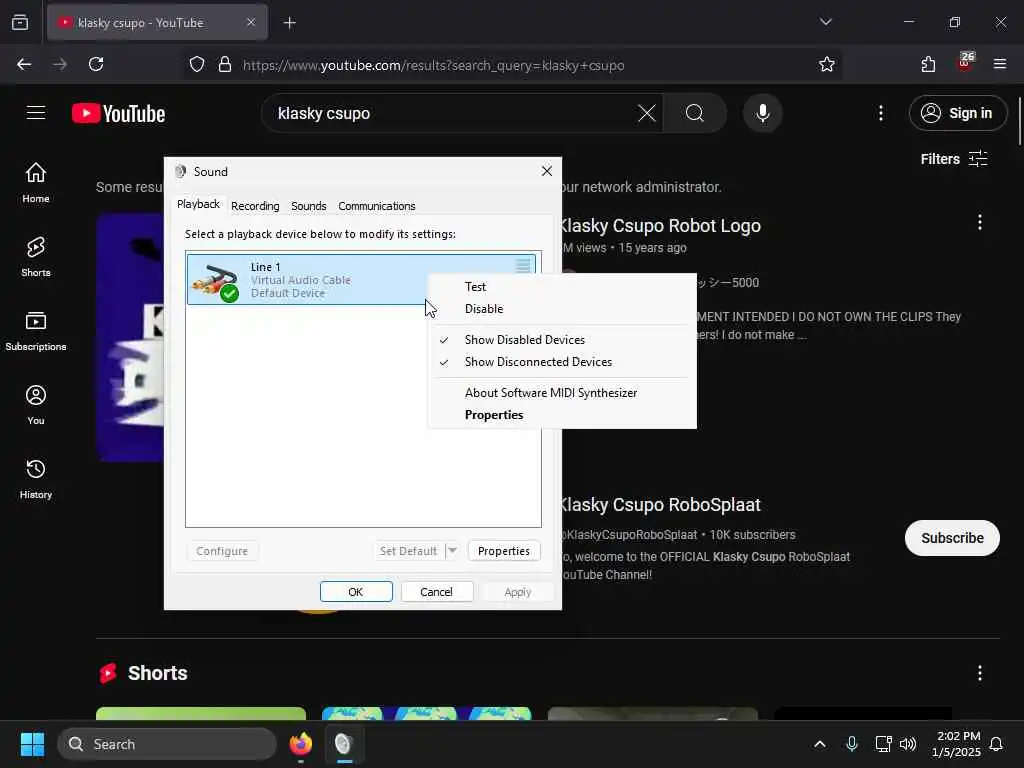Go to Home in the YouTube sidebar
1024x768 pixels.
[x=36, y=183]
